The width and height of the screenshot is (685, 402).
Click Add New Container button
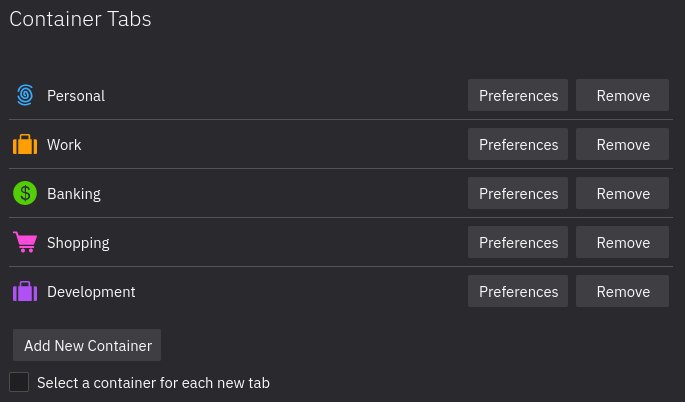pyautogui.click(x=88, y=345)
